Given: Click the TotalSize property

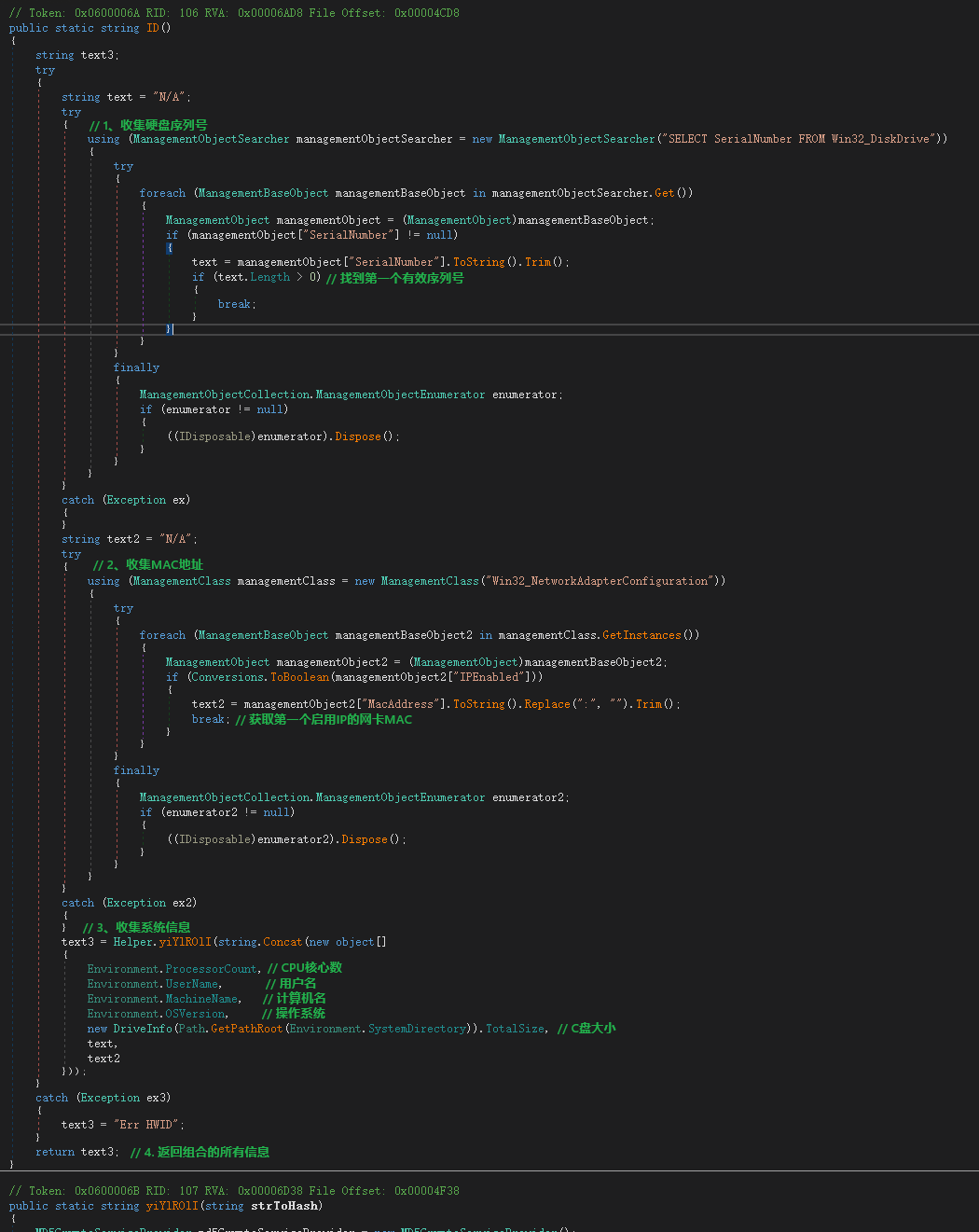Looking at the screenshot, I should [515, 1029].
